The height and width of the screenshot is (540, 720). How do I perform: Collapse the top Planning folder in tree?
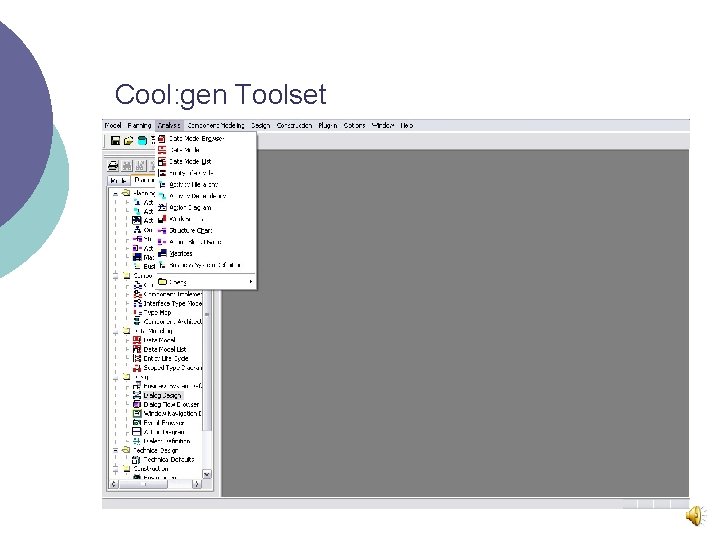click(x=116, y=193)
